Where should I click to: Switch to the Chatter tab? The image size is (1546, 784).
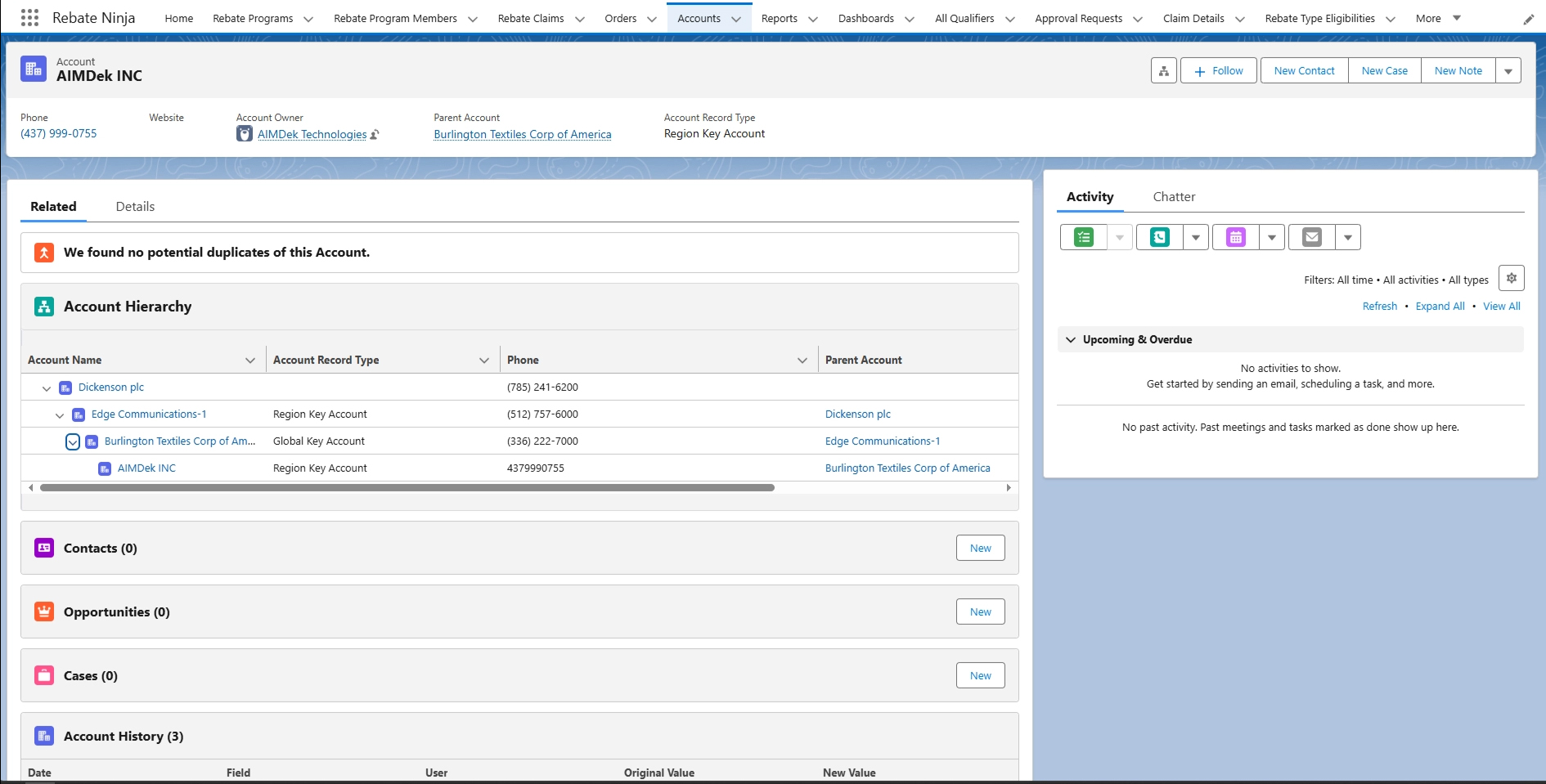1174,197
